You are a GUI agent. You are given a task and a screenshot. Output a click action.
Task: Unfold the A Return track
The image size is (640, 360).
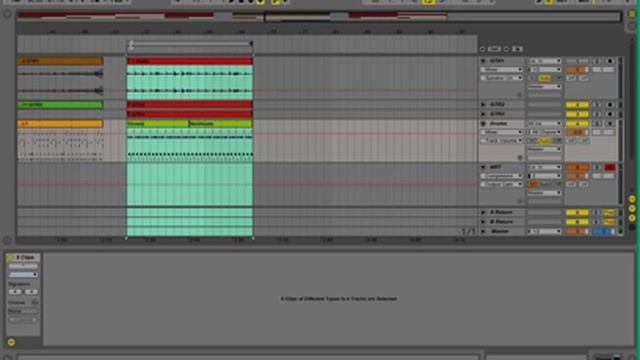[483, 212]
